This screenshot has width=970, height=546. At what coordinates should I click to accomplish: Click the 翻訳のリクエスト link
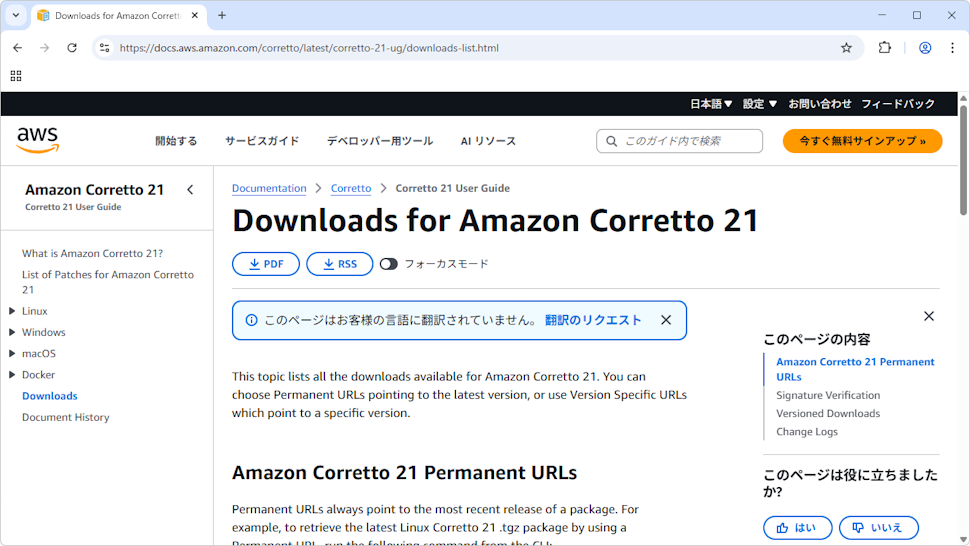[593, 320]
